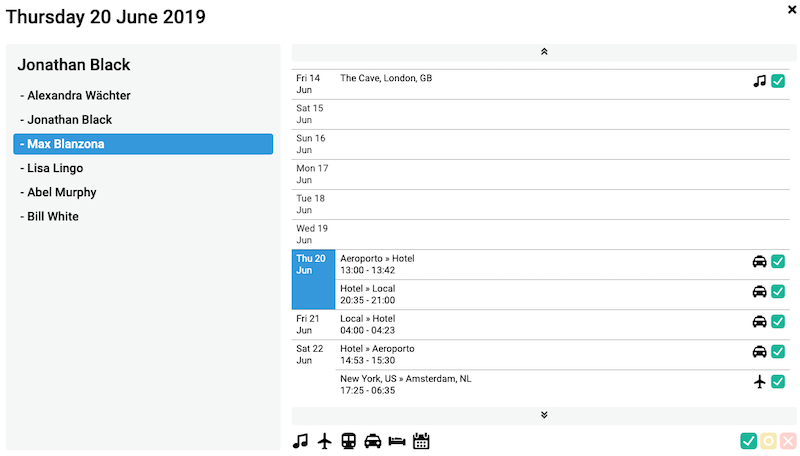Select Bill White in people list
Screen dimensions: 800x456
pyautogui.click(x=143, y=216)
